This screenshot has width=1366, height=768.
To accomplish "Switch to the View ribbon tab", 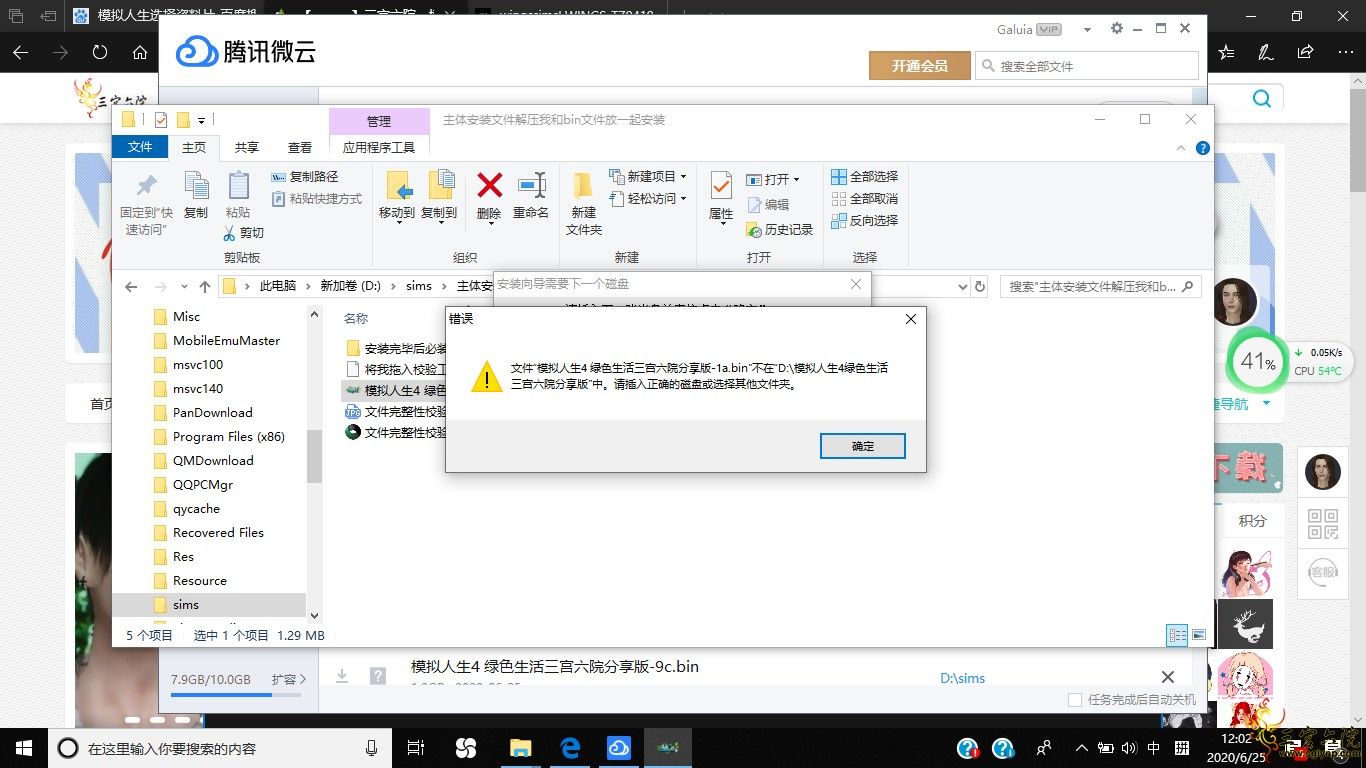I will tap(300, 147).
